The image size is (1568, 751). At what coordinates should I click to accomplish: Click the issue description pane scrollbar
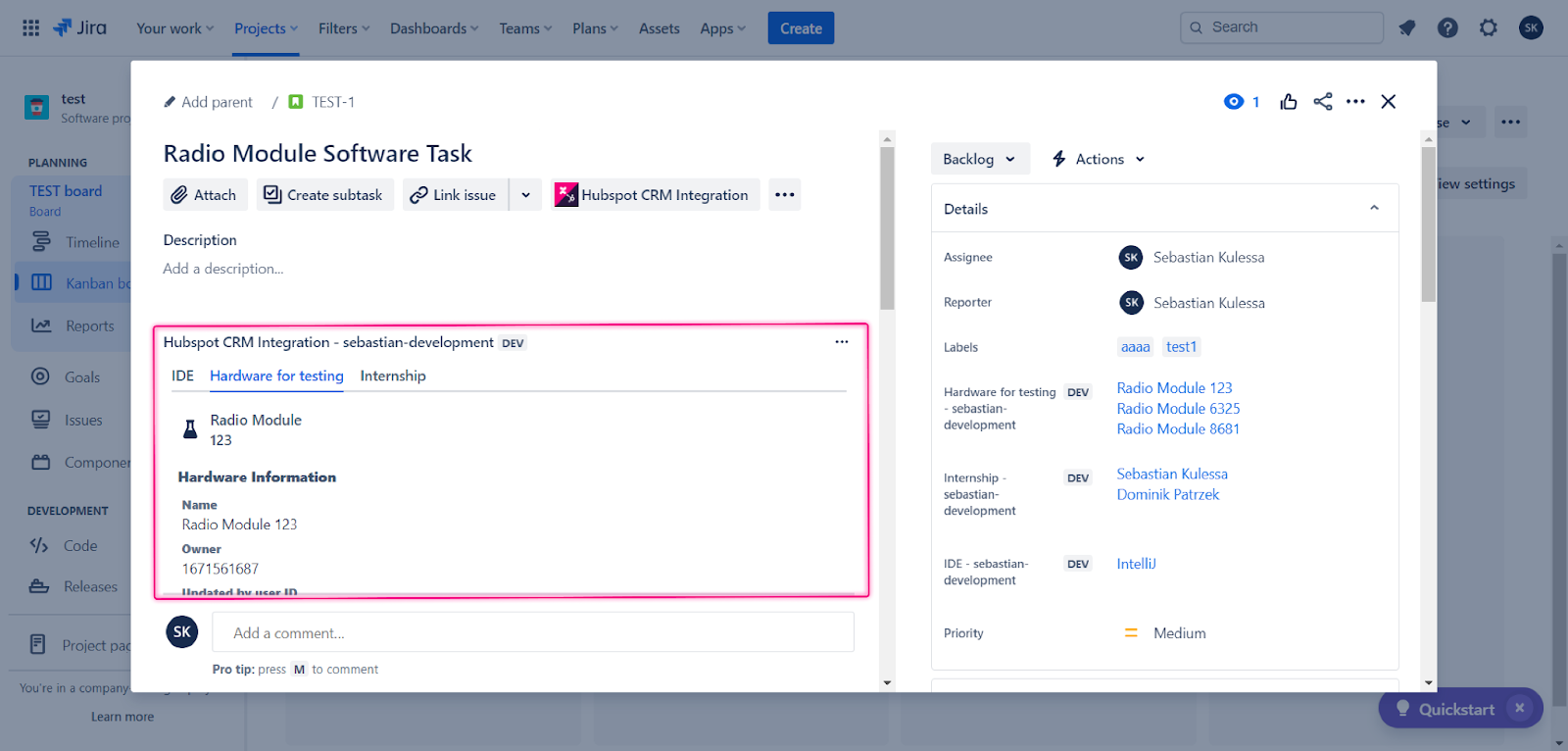pos(887,228)
